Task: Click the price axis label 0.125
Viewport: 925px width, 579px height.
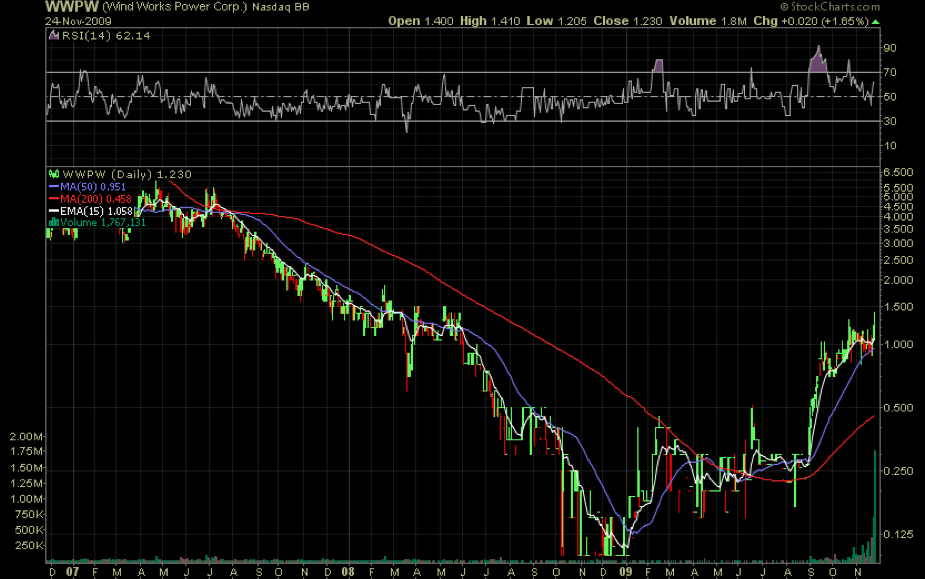Action: [x=898, y=534]
